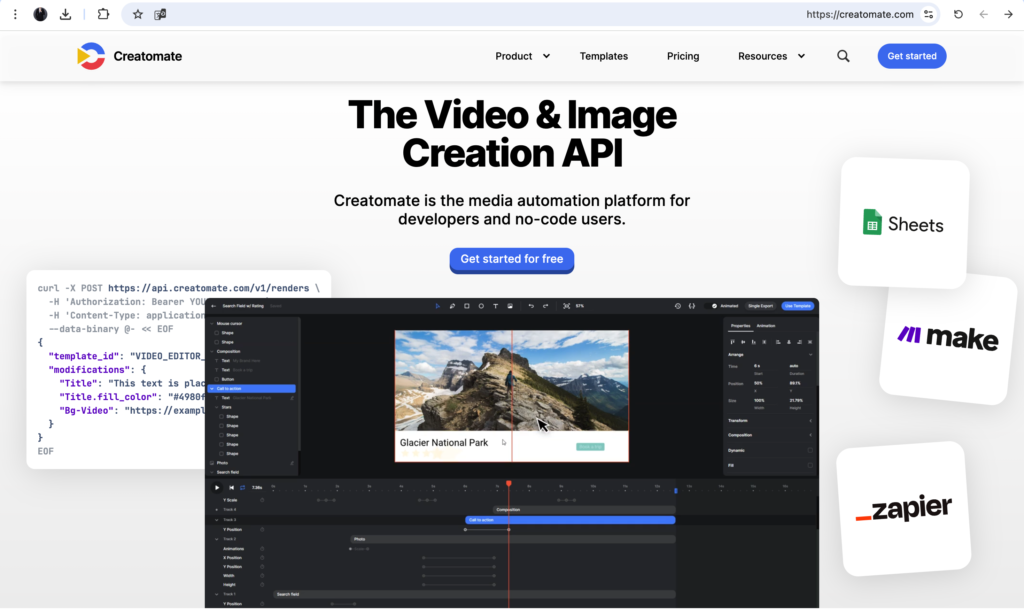Click the Get started button in header
The height and width of the screenshot is (613, 1024).
[911, 56]
